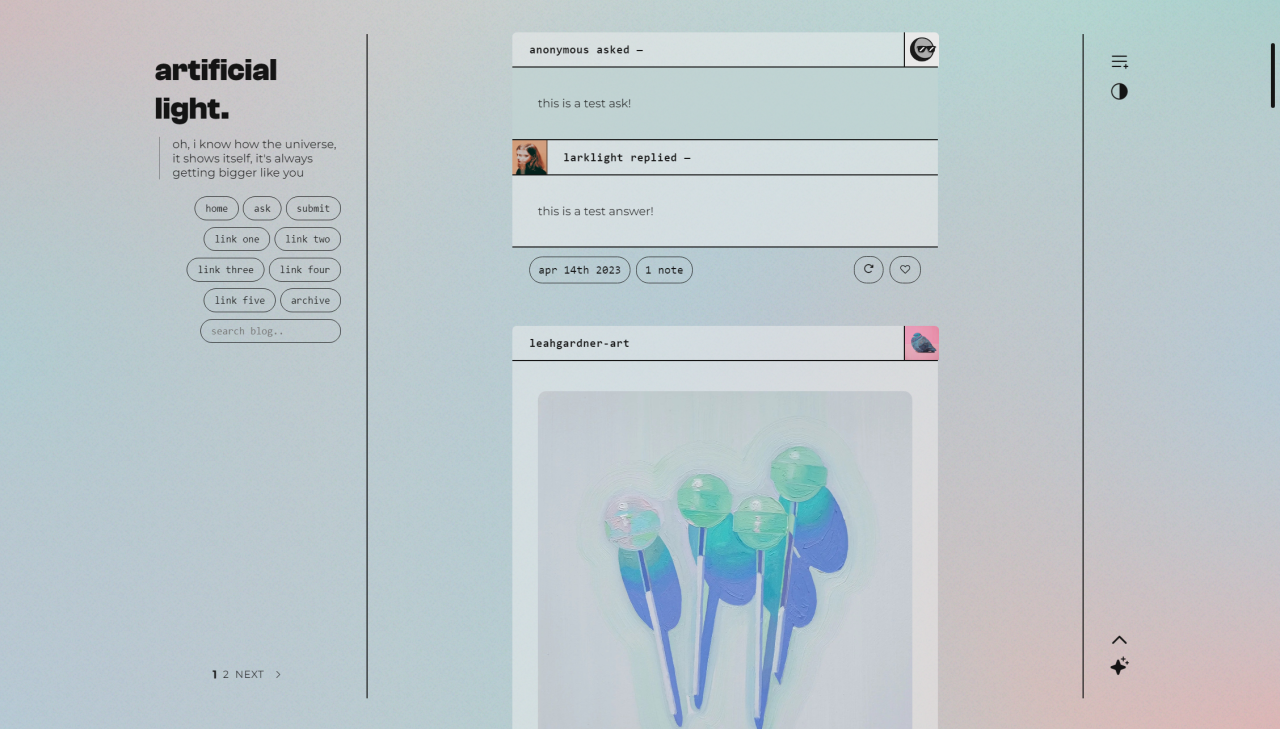Screen dimensions: 1280x729
Task: Open the leahgardner-art username link
Action: 579,343
